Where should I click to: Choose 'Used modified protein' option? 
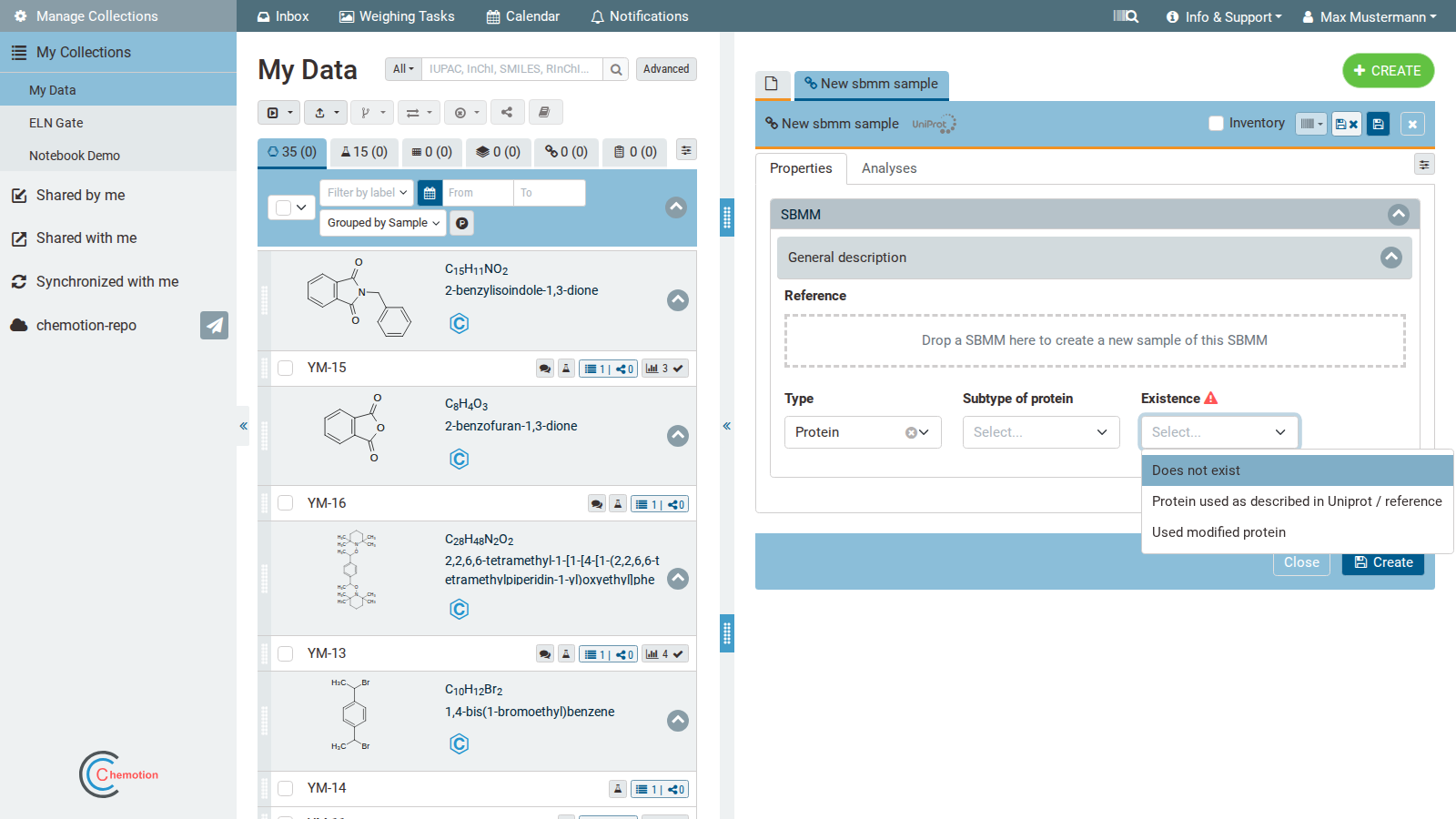click(1298, 532)
